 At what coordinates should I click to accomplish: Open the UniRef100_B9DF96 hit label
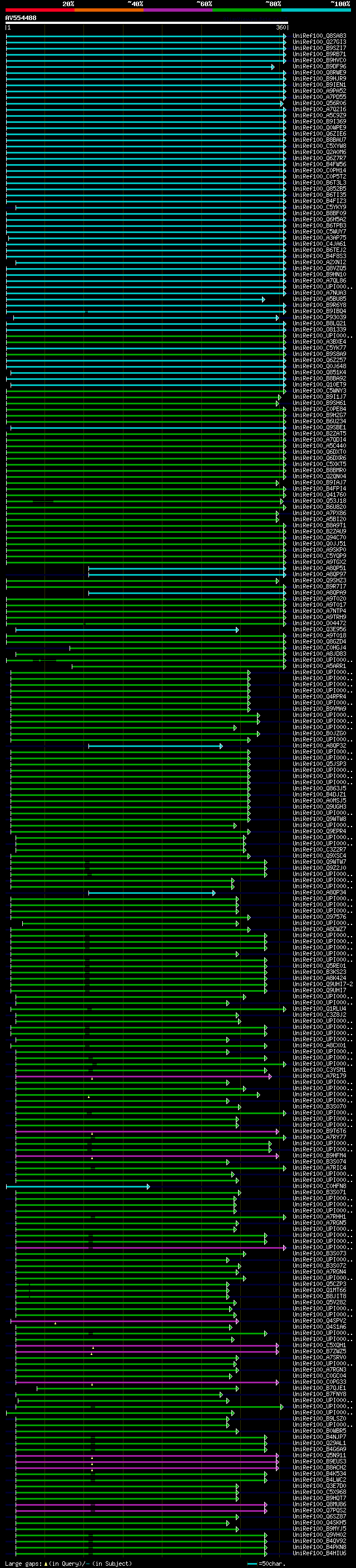pos(319,66)
